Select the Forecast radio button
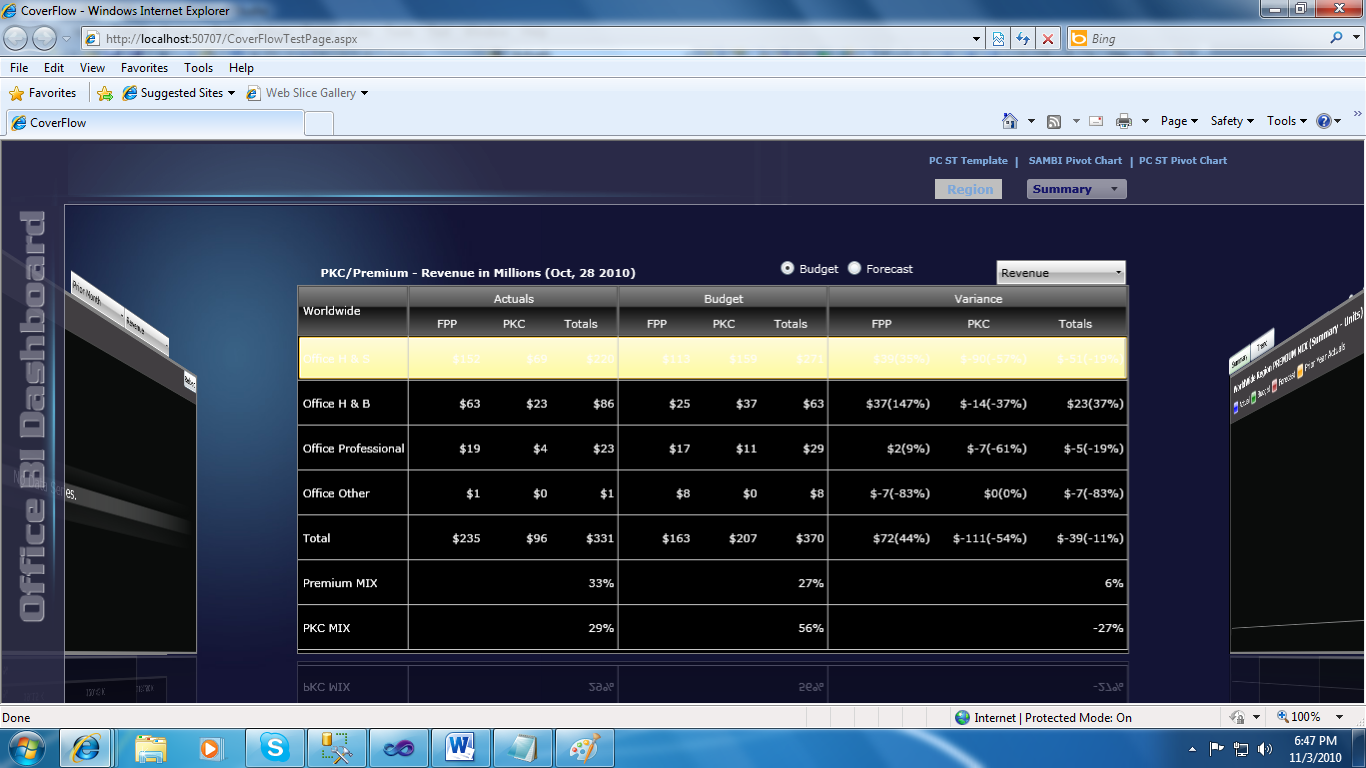1366x768 pixels. click(x=854, y=268)
